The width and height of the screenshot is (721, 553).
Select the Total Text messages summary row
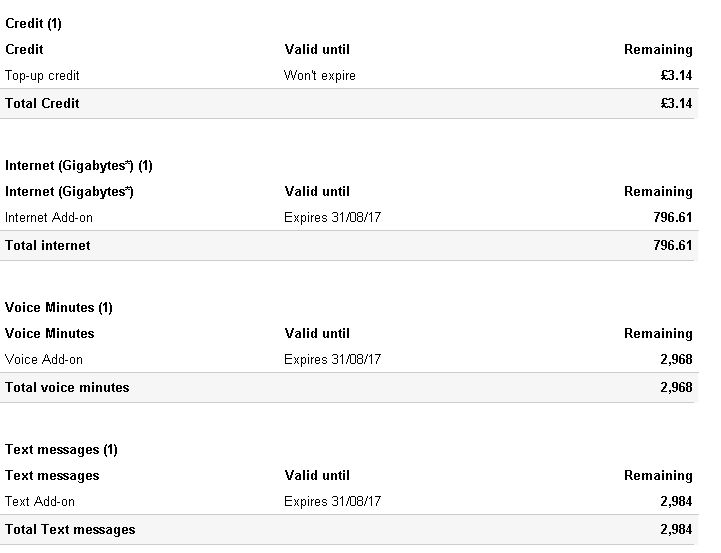coord(349,530)
